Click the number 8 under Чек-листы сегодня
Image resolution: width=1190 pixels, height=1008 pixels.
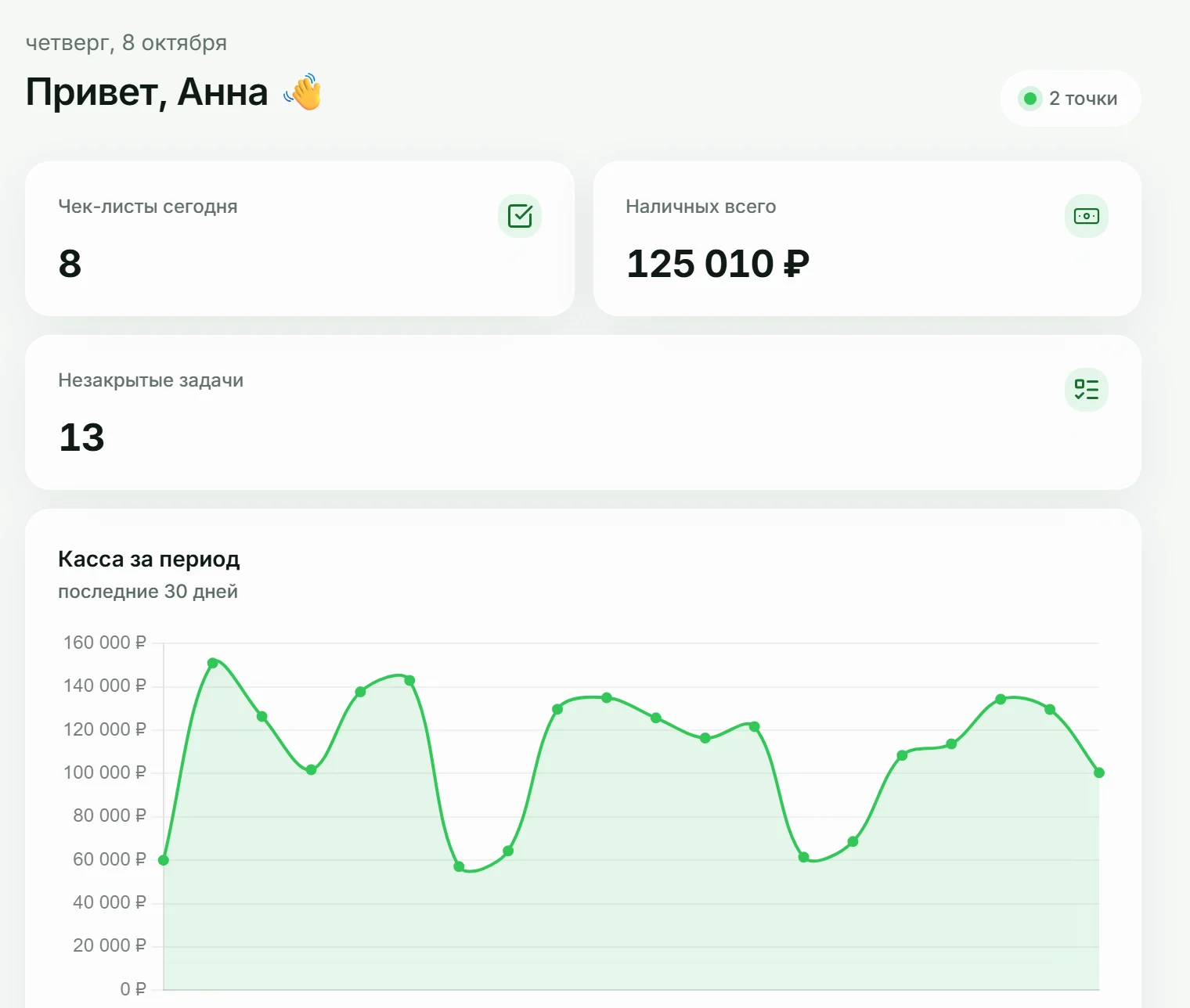pyautogui.click(x=70, y=264)
